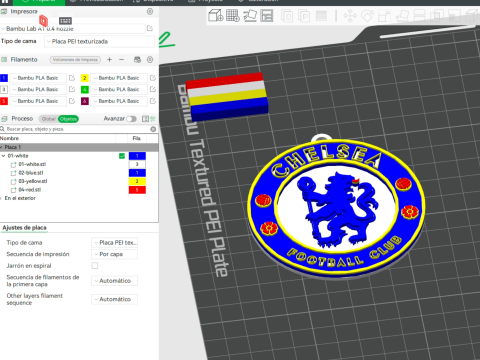Open Impresora section settings gear
Viewport: 480px width, 360px height.
[x=150, y=12]
